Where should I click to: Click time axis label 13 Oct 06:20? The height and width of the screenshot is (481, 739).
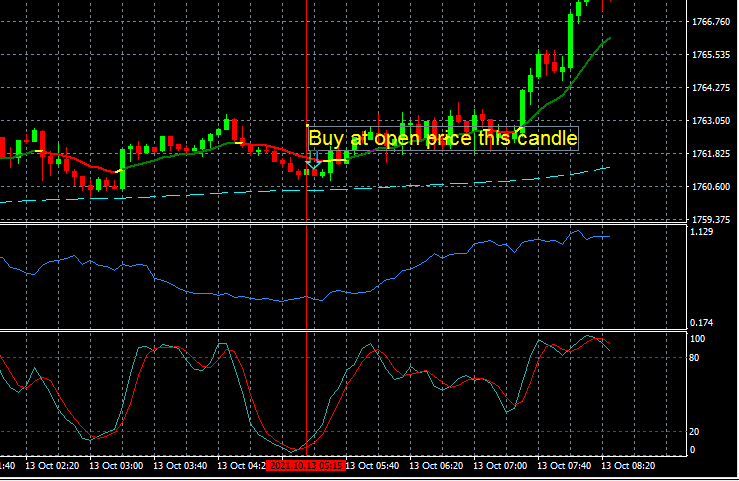coord(436,466)
